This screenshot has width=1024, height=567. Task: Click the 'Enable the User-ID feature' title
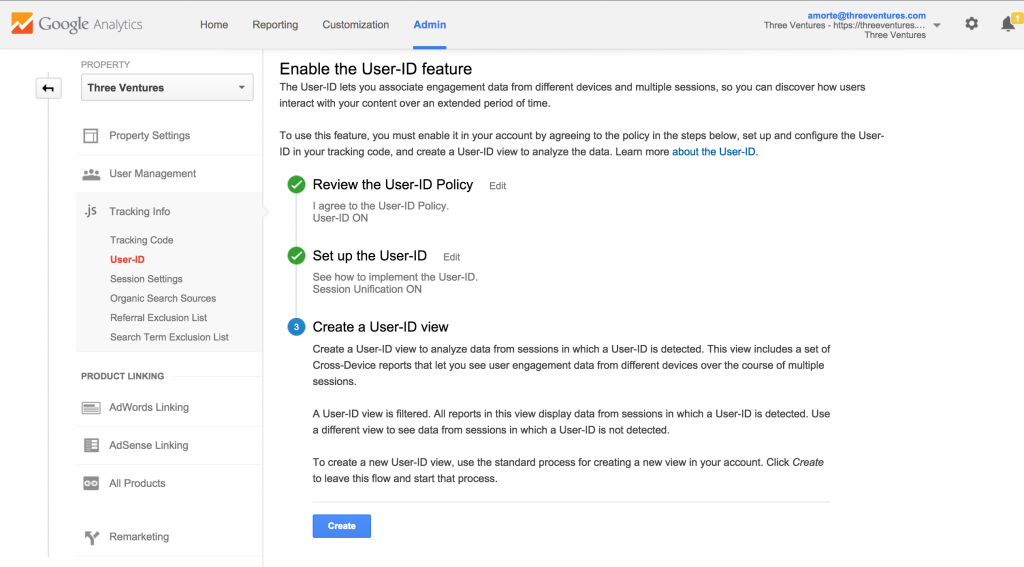pos(376,69)
